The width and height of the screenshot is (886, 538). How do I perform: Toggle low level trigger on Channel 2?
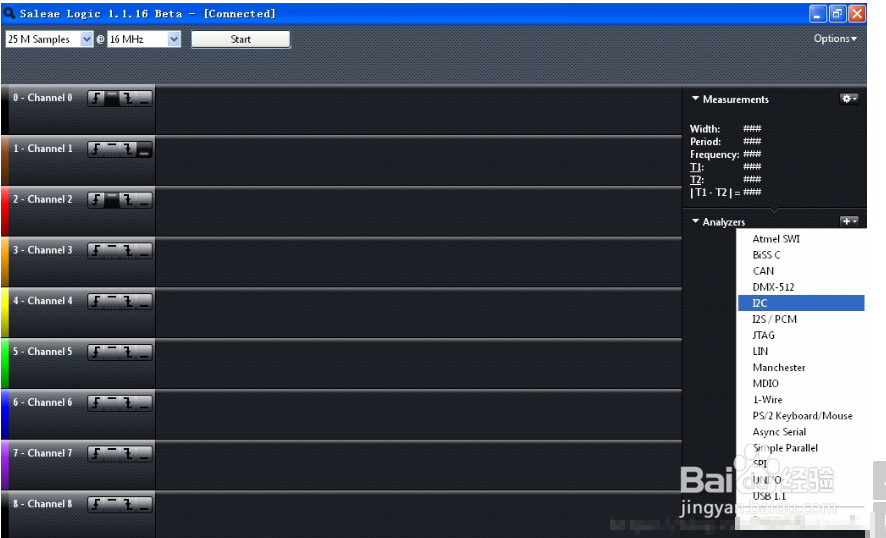[x=145, y=200]
